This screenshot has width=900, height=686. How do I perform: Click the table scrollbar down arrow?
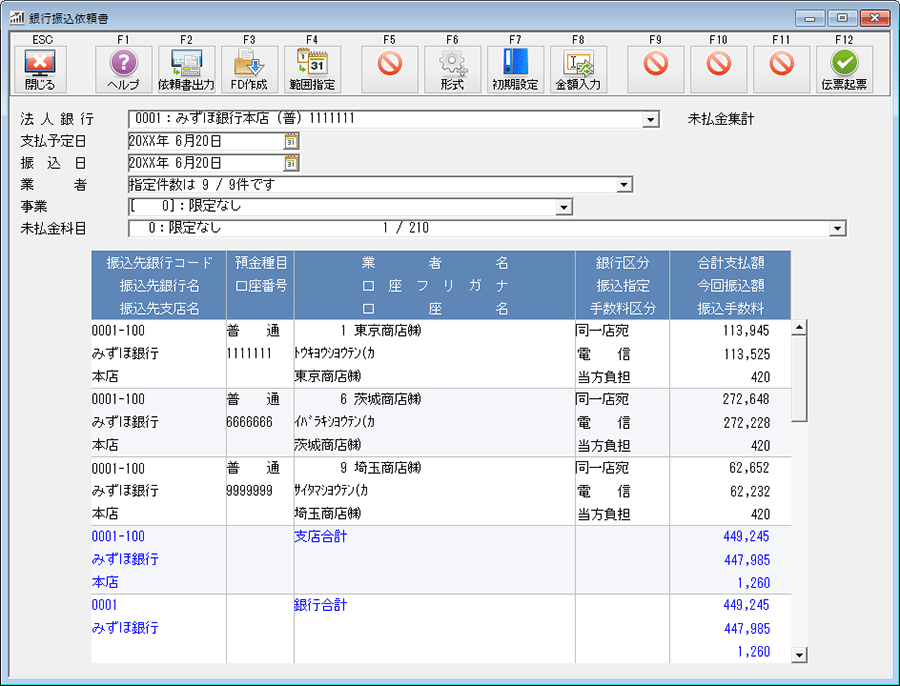[799, 654]
